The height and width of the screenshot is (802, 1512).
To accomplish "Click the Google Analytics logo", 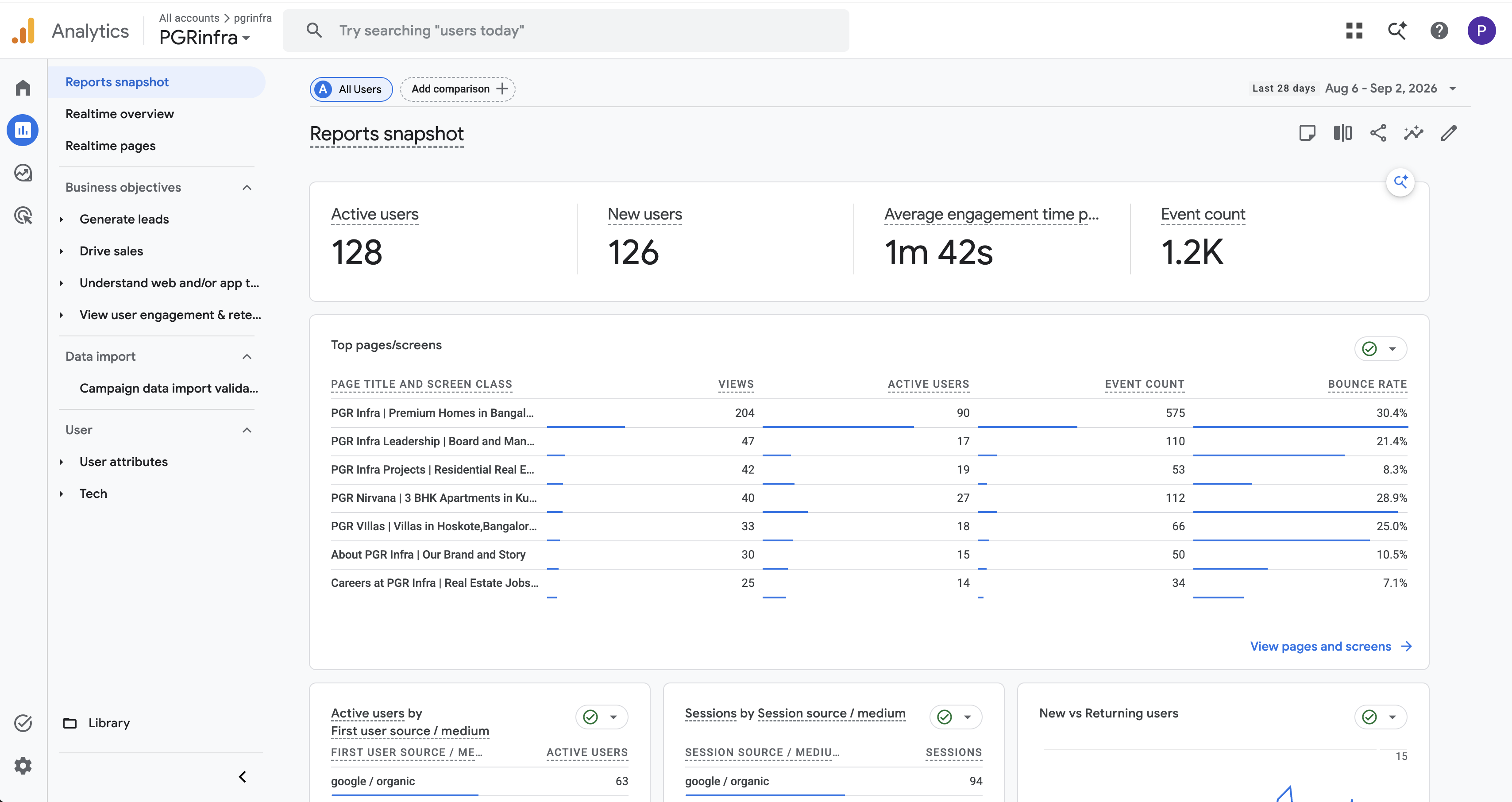I will [23, 31].
